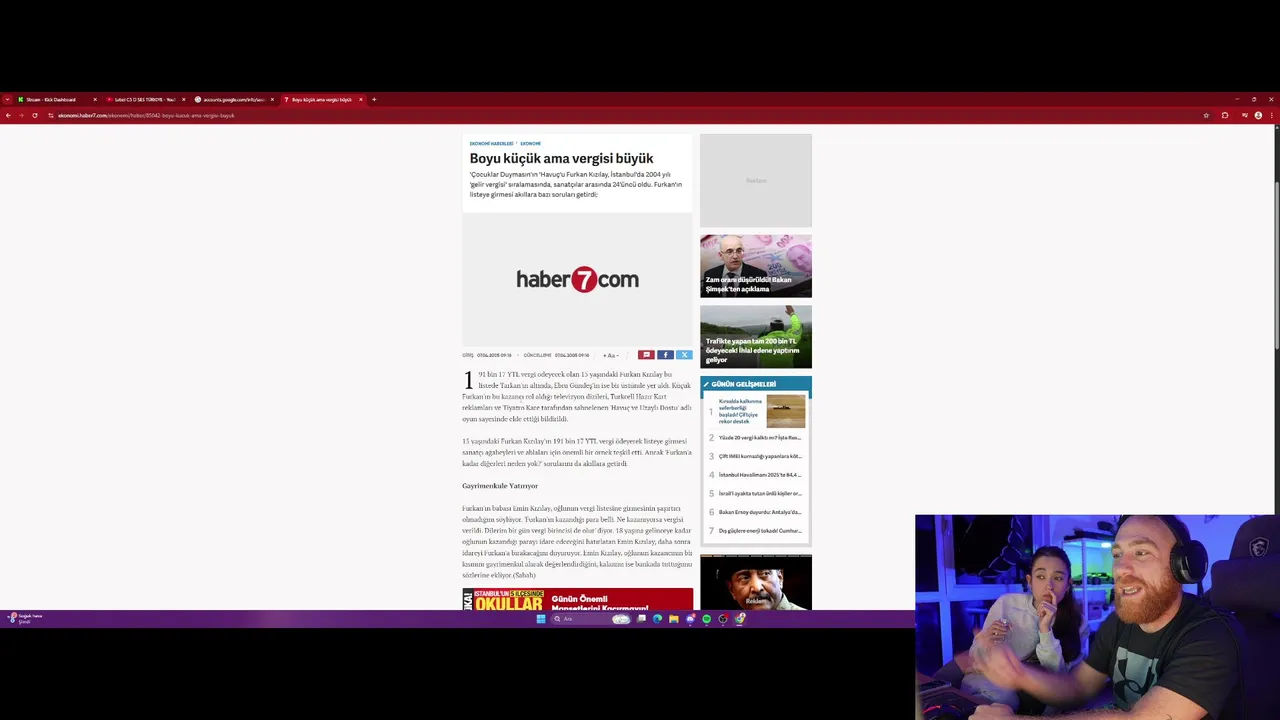Change font size with the Aa control
1280x720 pixels.
[x=610, y=355]
